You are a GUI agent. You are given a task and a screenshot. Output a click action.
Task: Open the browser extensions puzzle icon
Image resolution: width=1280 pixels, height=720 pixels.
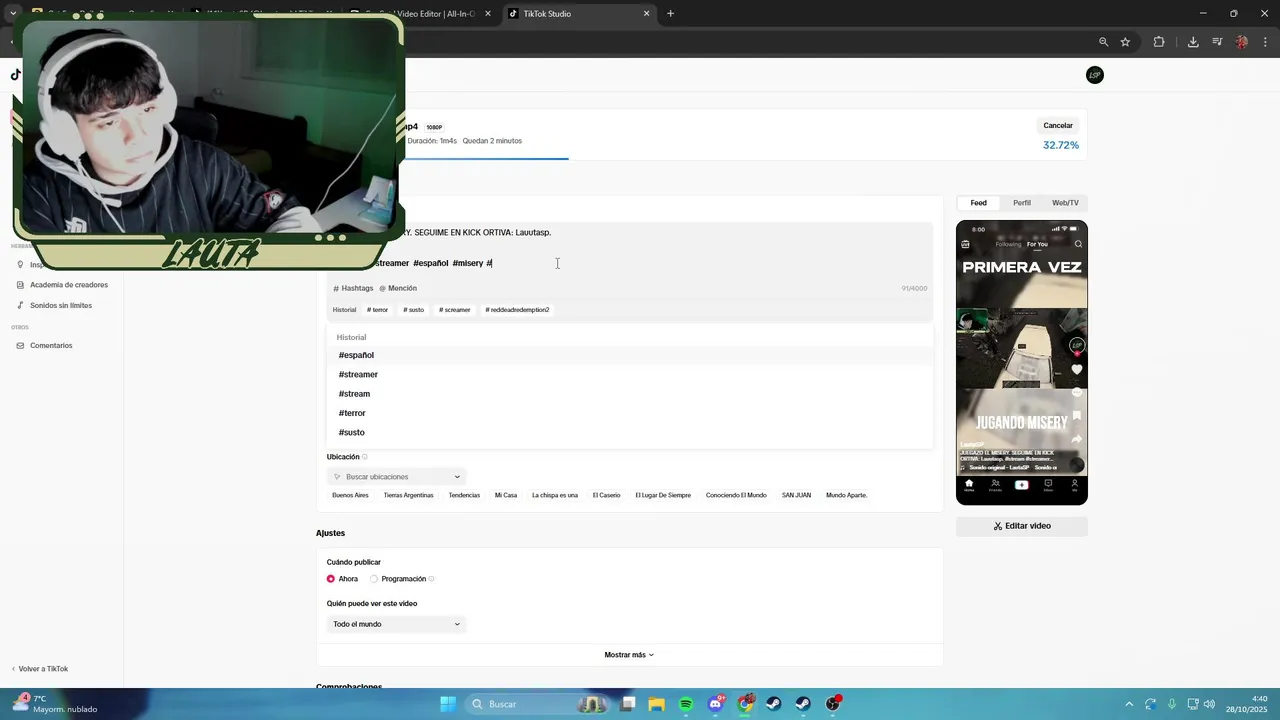(x=1159, y=42)
